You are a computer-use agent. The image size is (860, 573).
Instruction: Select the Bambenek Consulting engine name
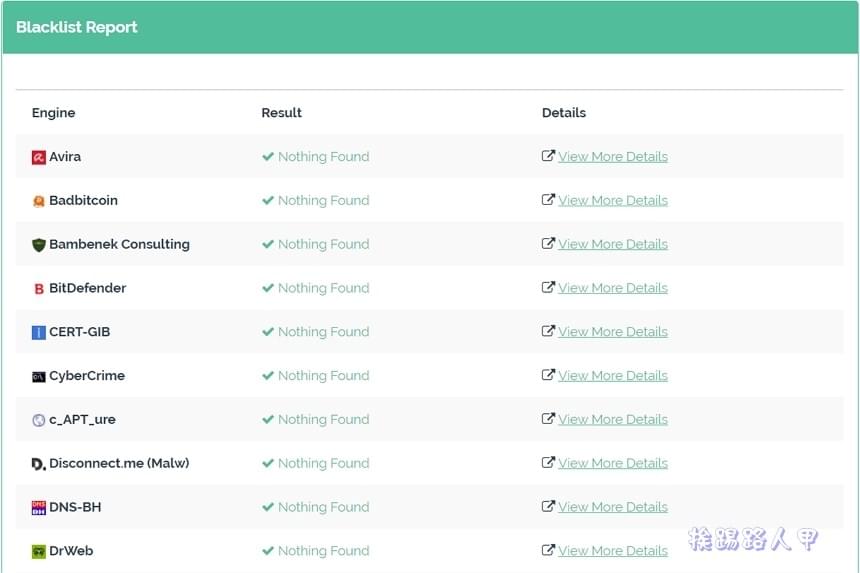point(120,245)
